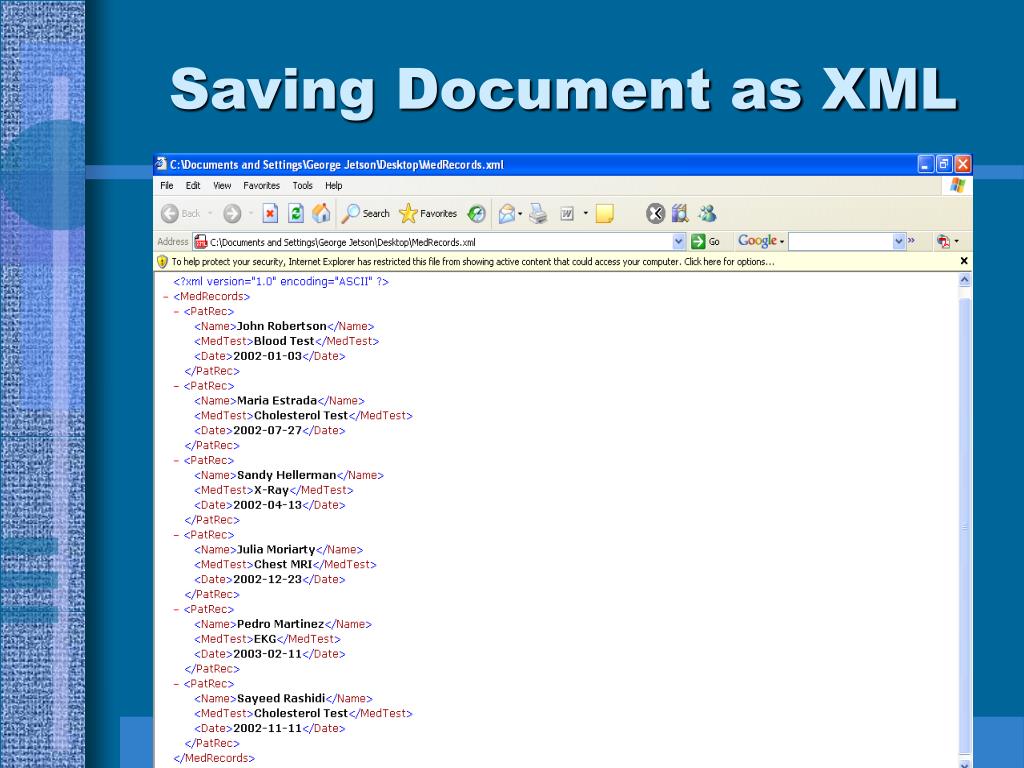Open the View menu
Viewport: 1024px width, 768px height.
point(222,185)
